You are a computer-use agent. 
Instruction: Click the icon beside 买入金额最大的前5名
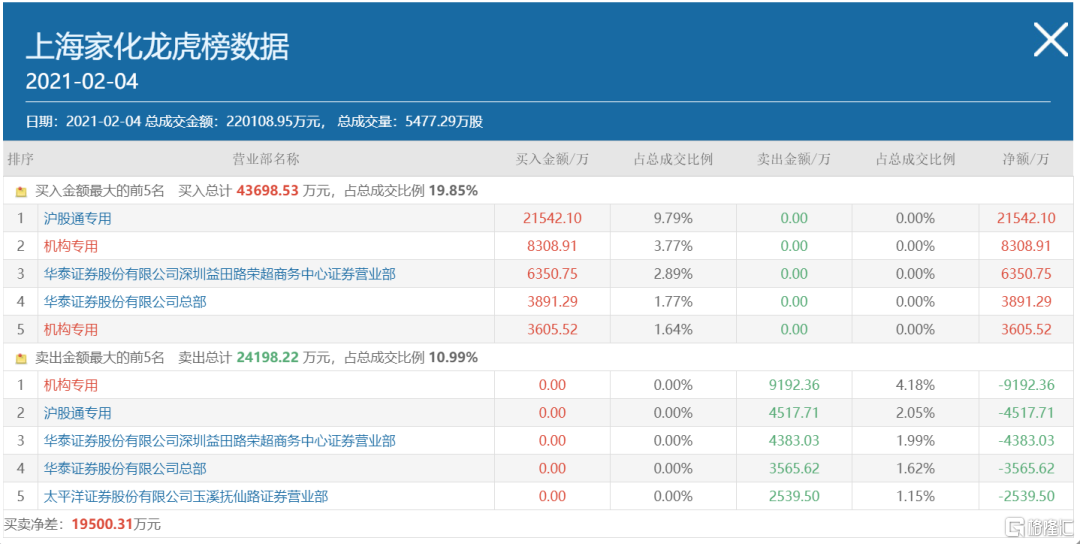(21, 192)
